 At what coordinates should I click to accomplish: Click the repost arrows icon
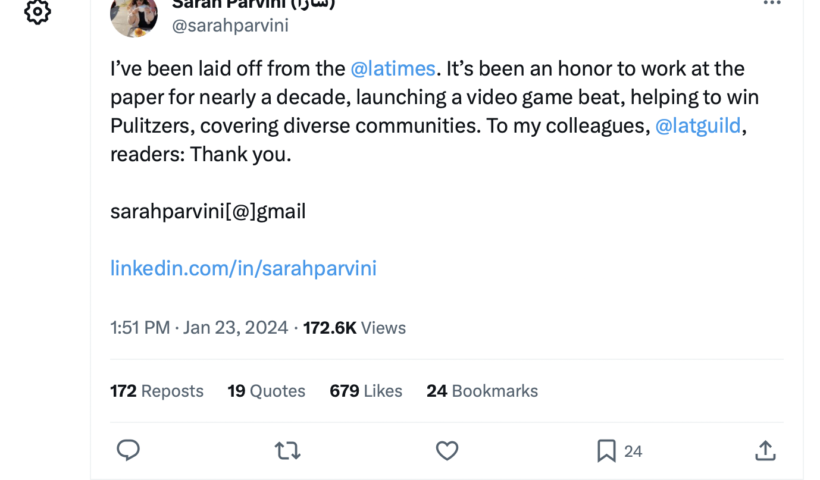(287, 451)
